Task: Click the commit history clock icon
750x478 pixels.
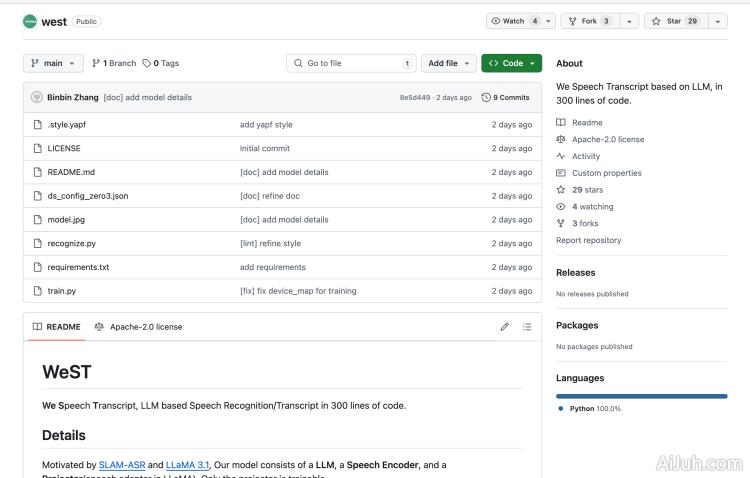Action: pyautogui.click(x=487, y=97)
